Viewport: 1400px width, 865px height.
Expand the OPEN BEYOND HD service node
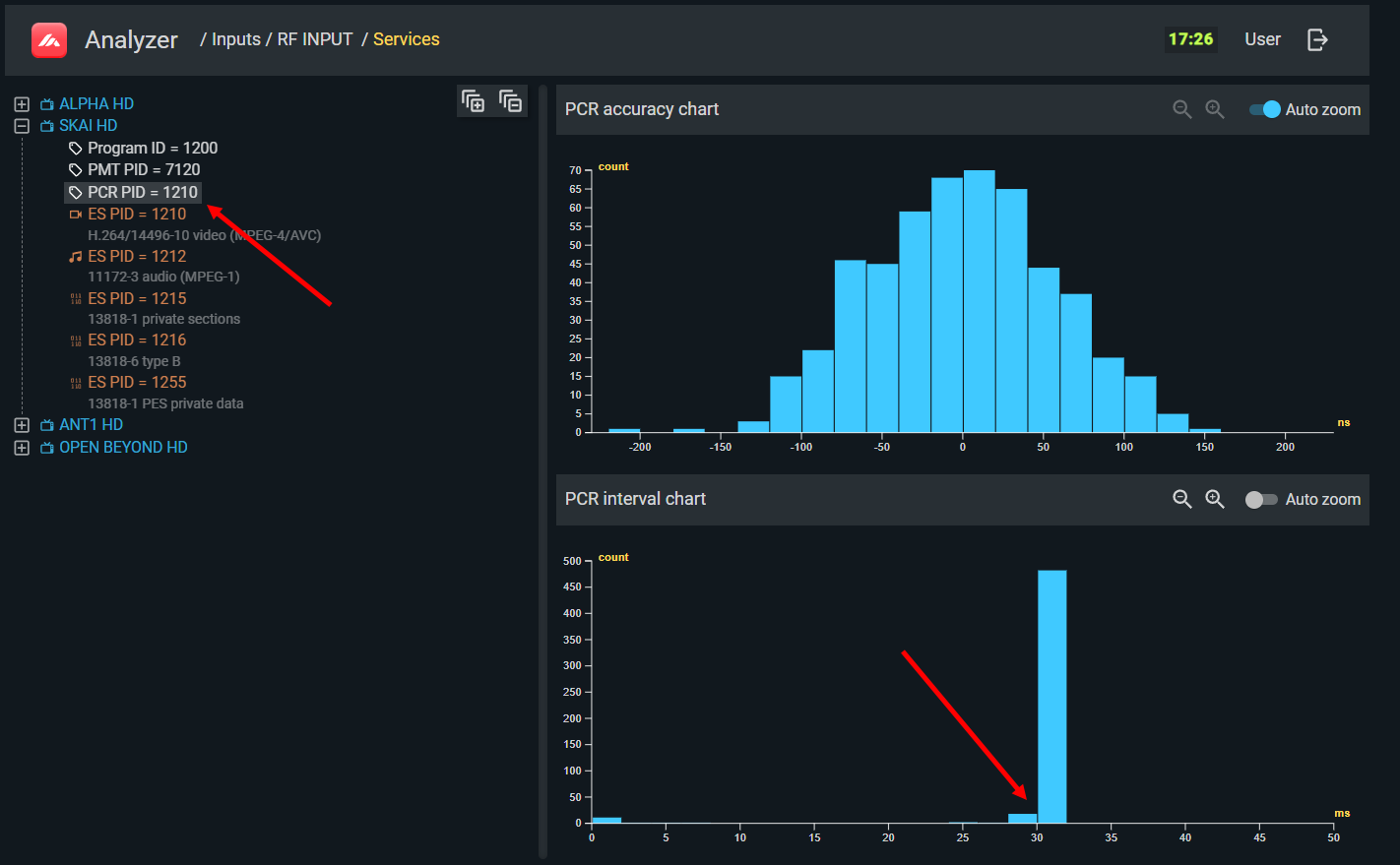click(22, 448)
